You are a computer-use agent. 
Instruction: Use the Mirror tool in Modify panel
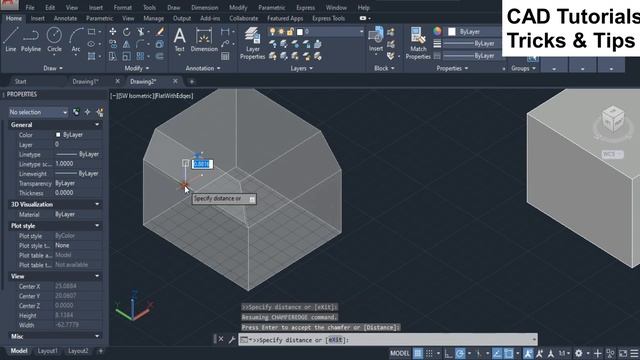pos(127,44)
